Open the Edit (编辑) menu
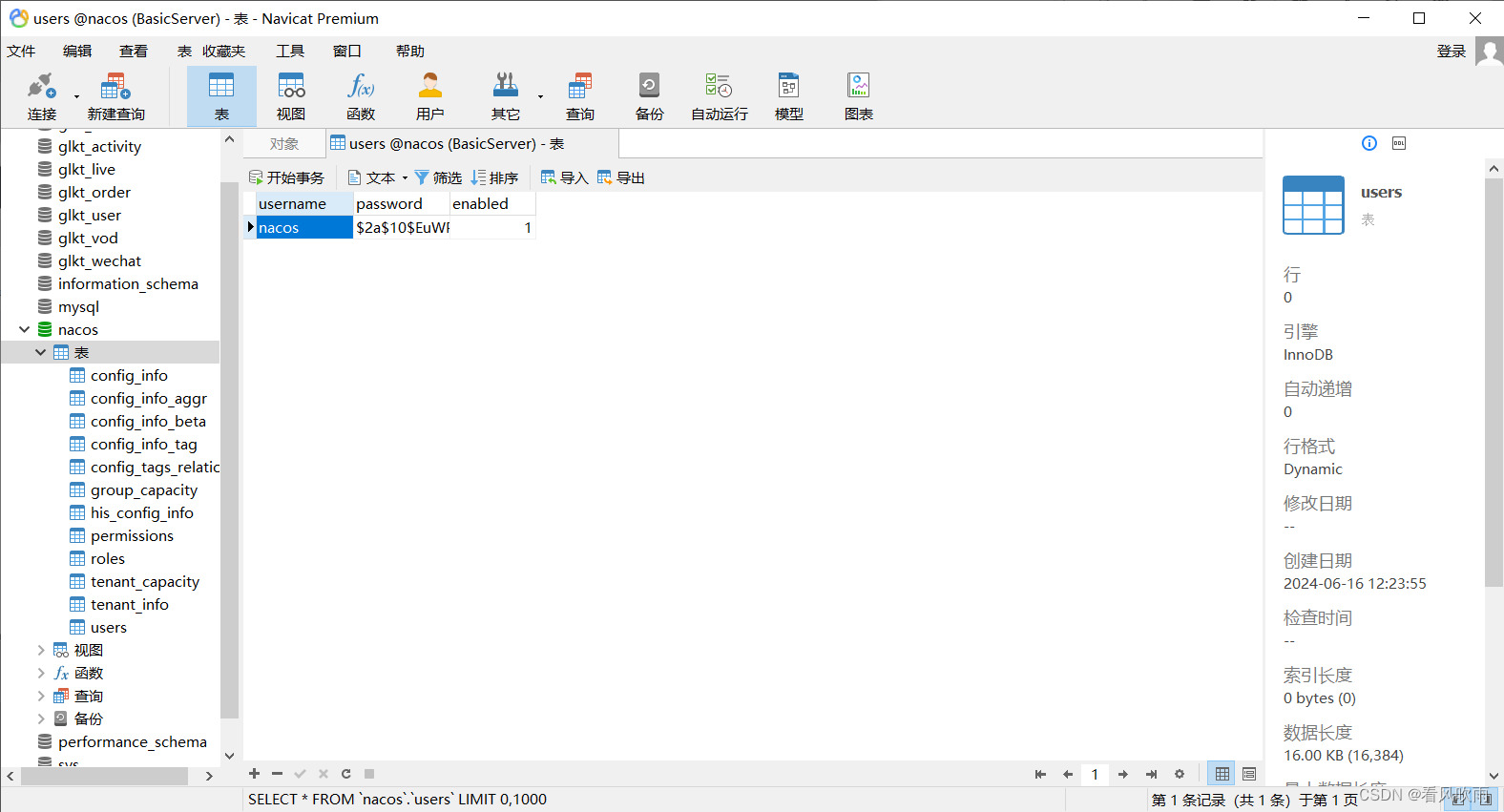Screen dimensions: 1504x812 [x=77, y=51]
